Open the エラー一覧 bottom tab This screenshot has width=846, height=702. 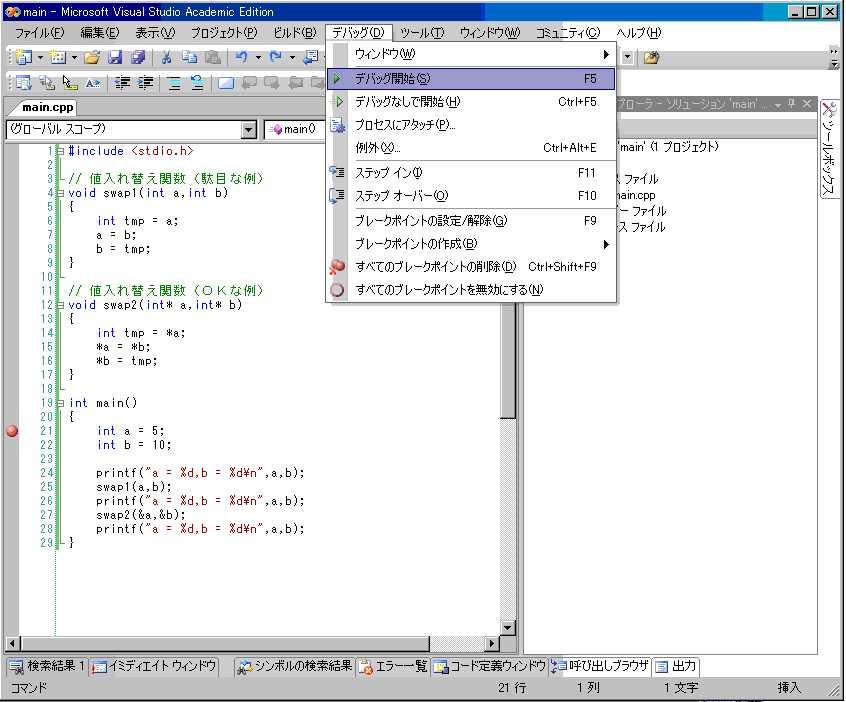[393, 666]
